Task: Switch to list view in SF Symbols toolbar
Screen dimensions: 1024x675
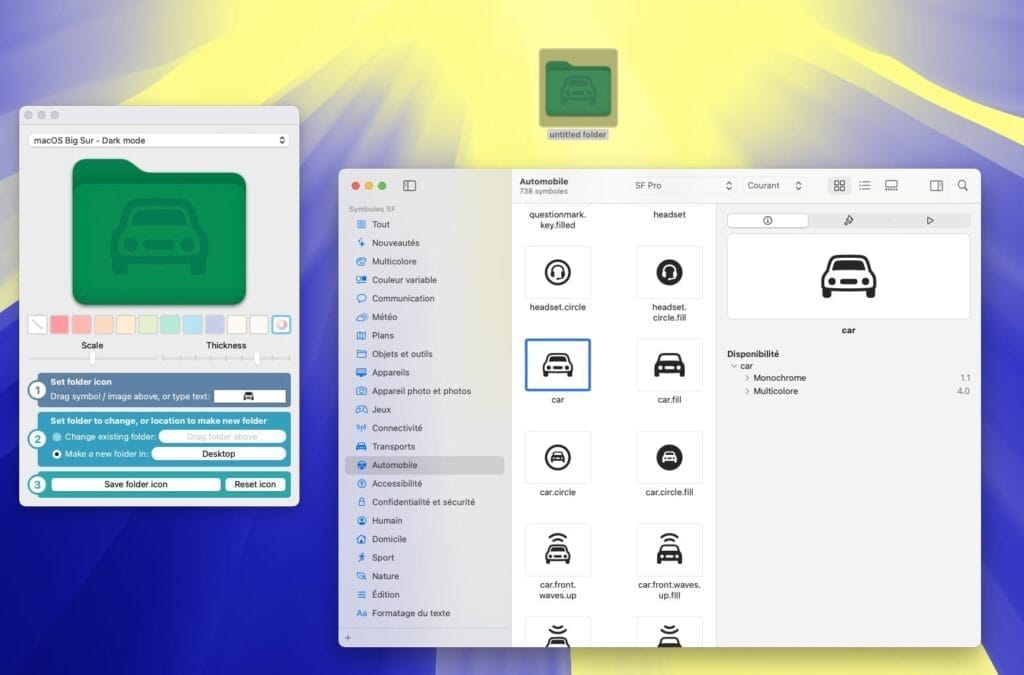Action: [865, 186]
